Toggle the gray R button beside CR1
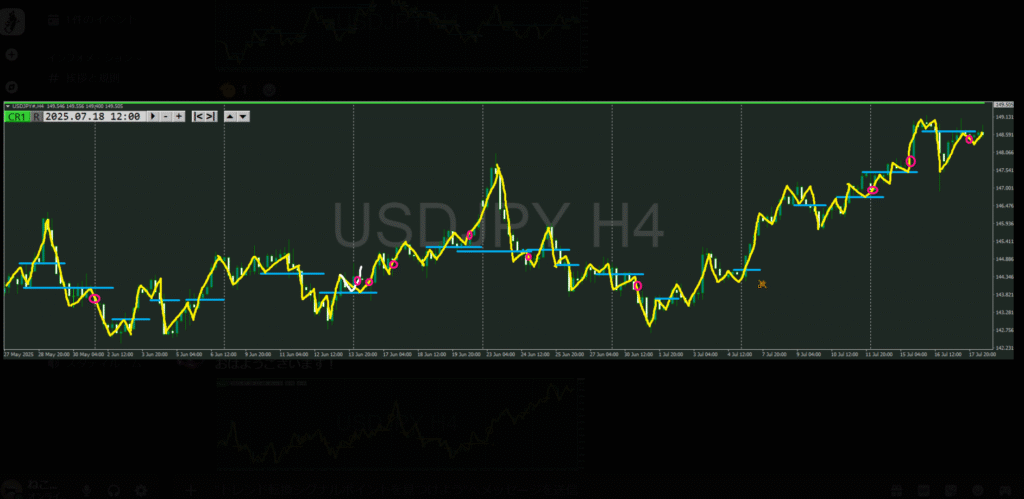1024x499 pixels. [x=37, y=116]
